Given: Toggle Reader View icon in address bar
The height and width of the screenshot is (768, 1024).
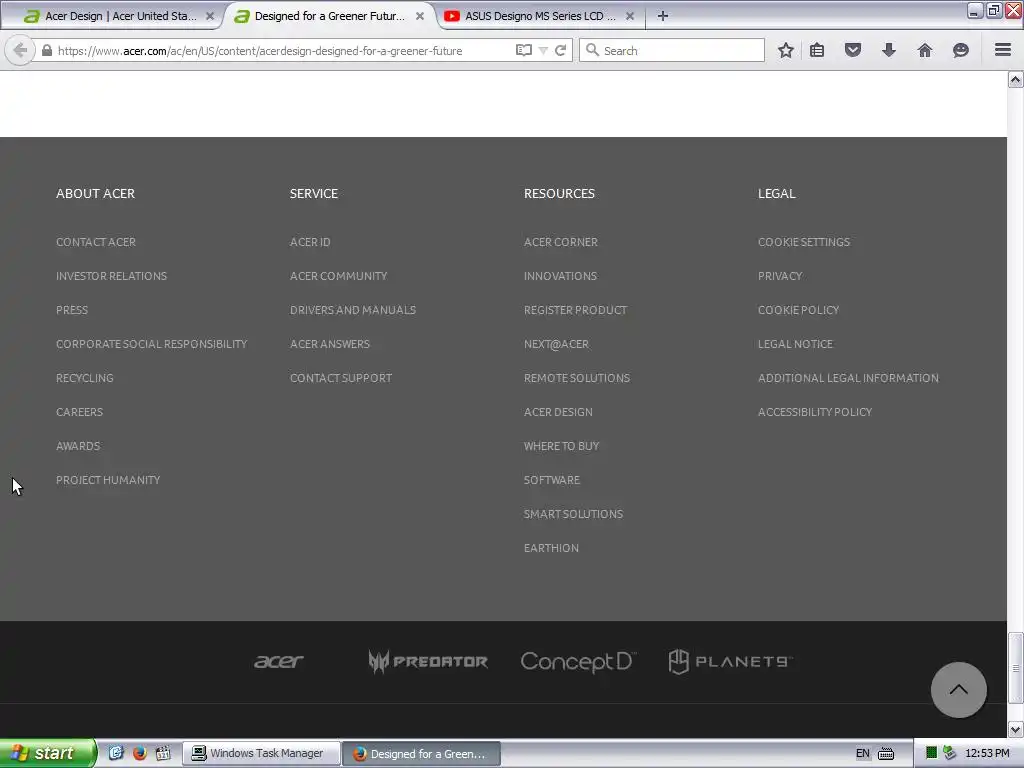Looking at the screenshot, I should tap(523, 50).
